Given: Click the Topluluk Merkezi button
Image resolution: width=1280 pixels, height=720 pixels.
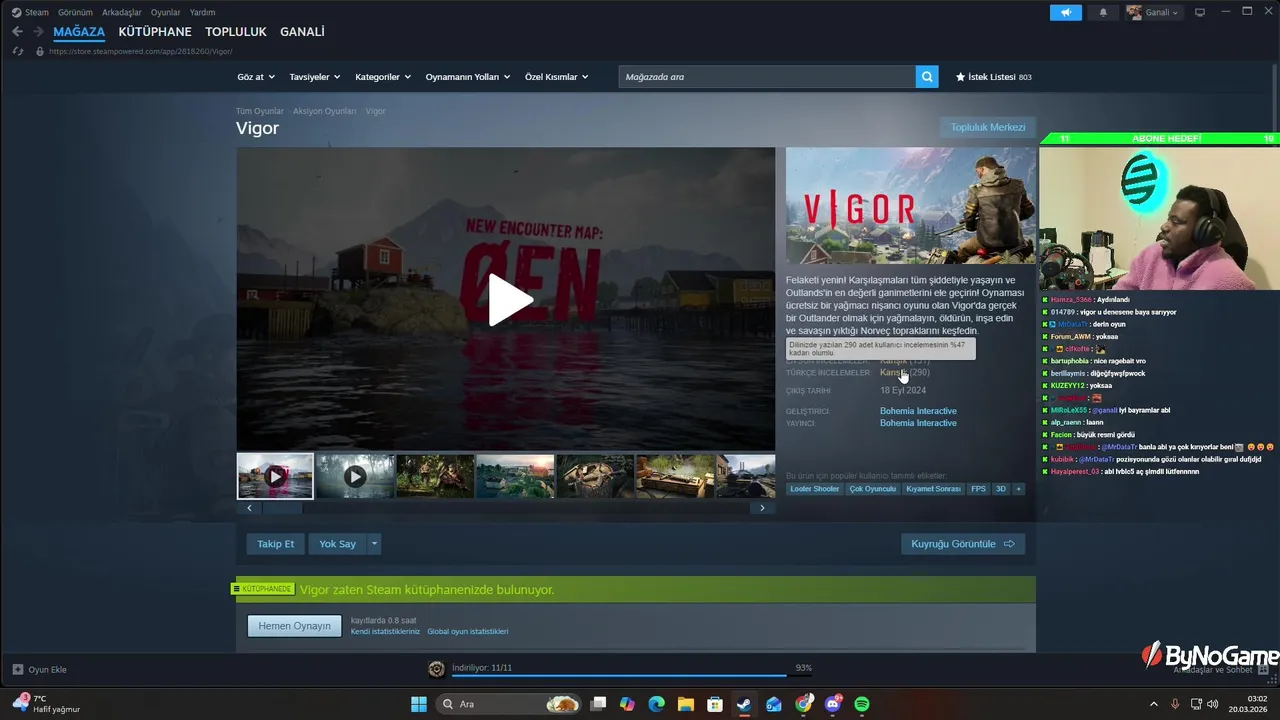Looking at the screenshot, I should point(988,127).
